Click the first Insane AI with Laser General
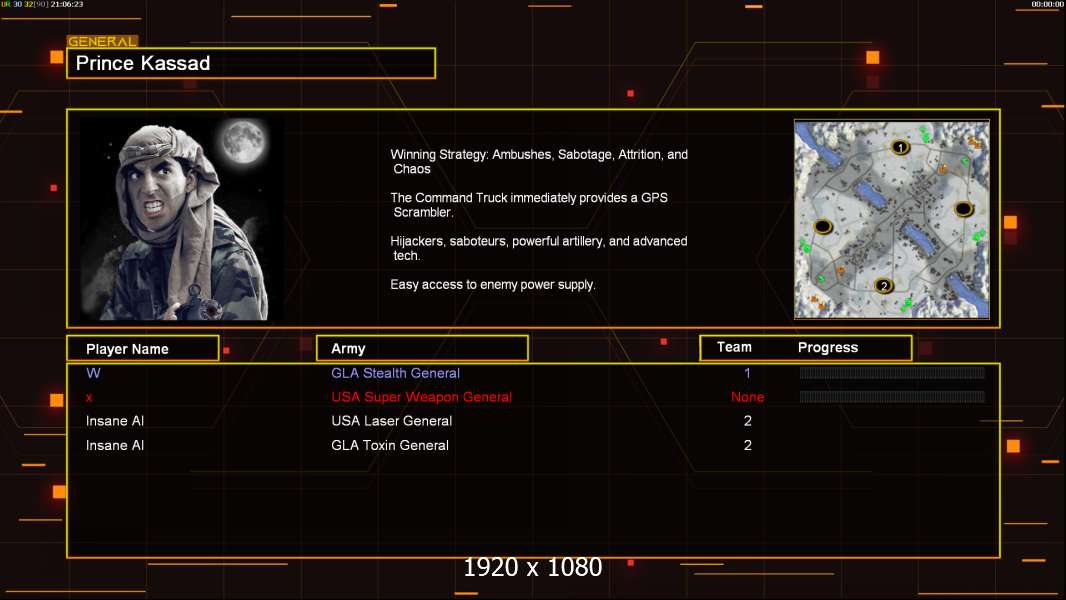 click(x=115, y=421)
